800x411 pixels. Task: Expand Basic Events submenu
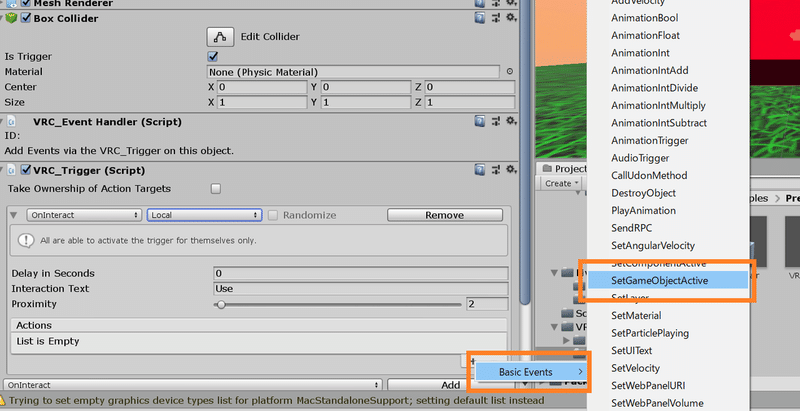pos(531,372)
